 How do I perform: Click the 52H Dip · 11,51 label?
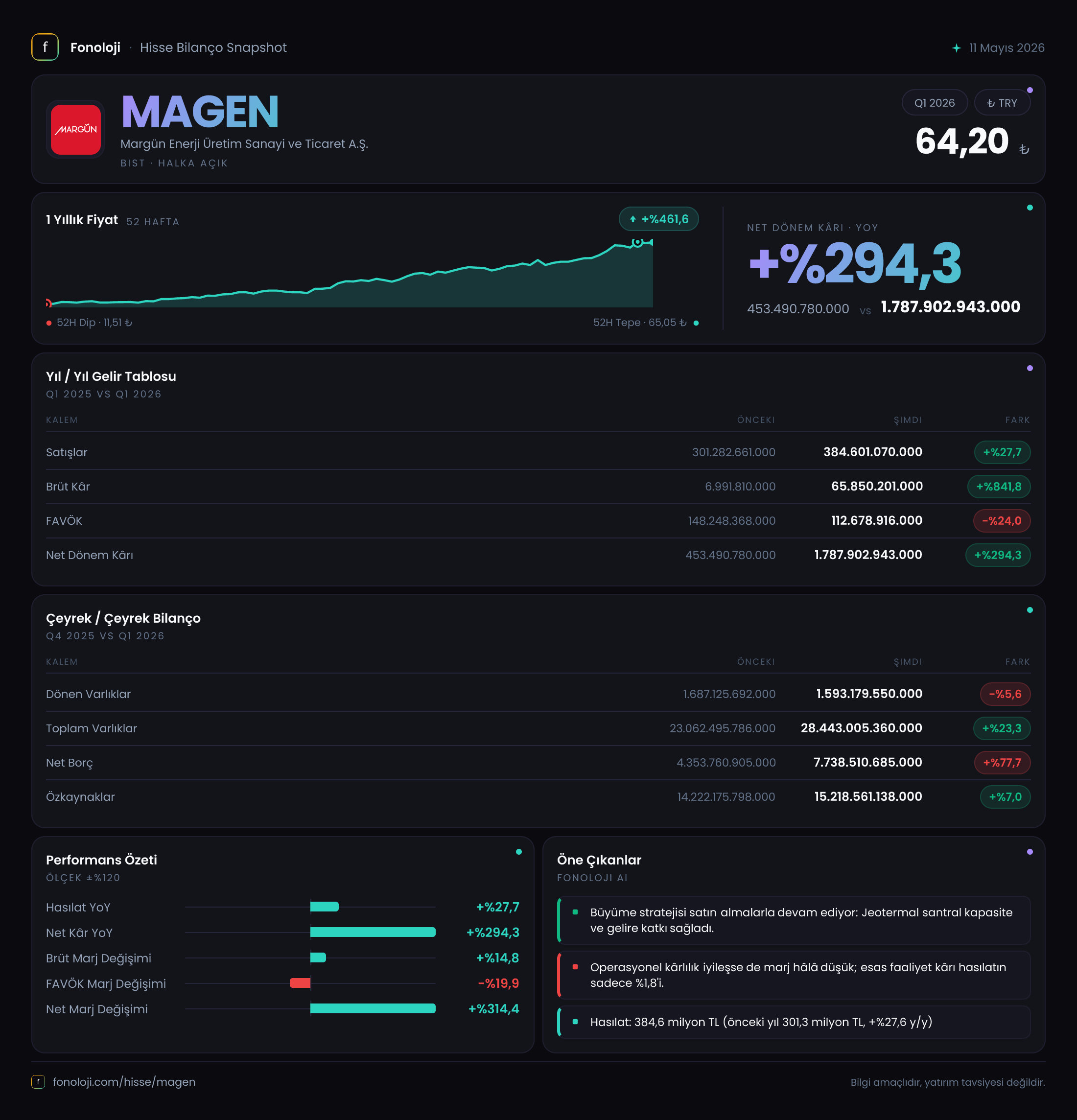(94, 322)
